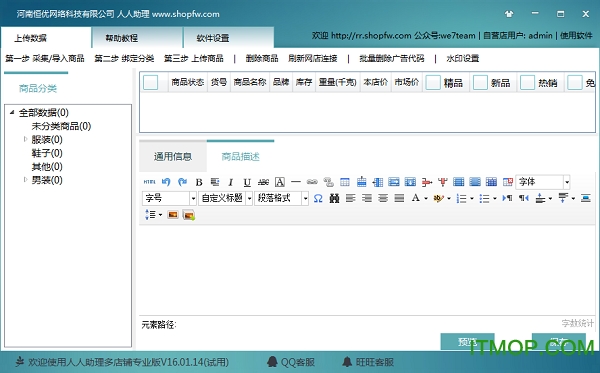
Task: Click the single image insert icon
Action: tap(173, 215)
